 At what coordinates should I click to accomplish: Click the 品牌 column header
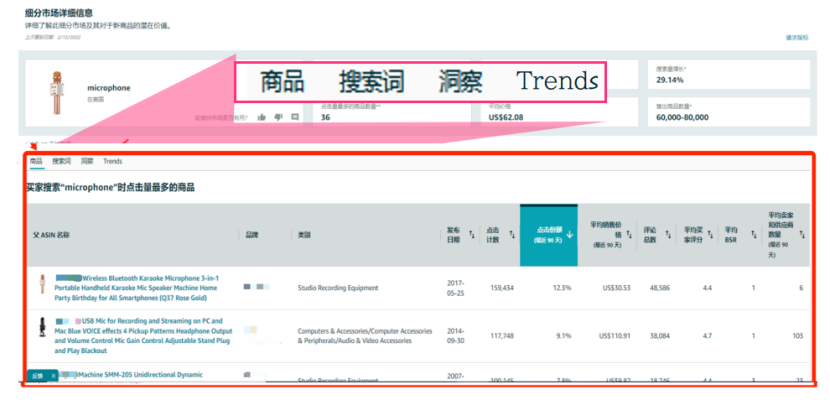(x=251, y=235)
